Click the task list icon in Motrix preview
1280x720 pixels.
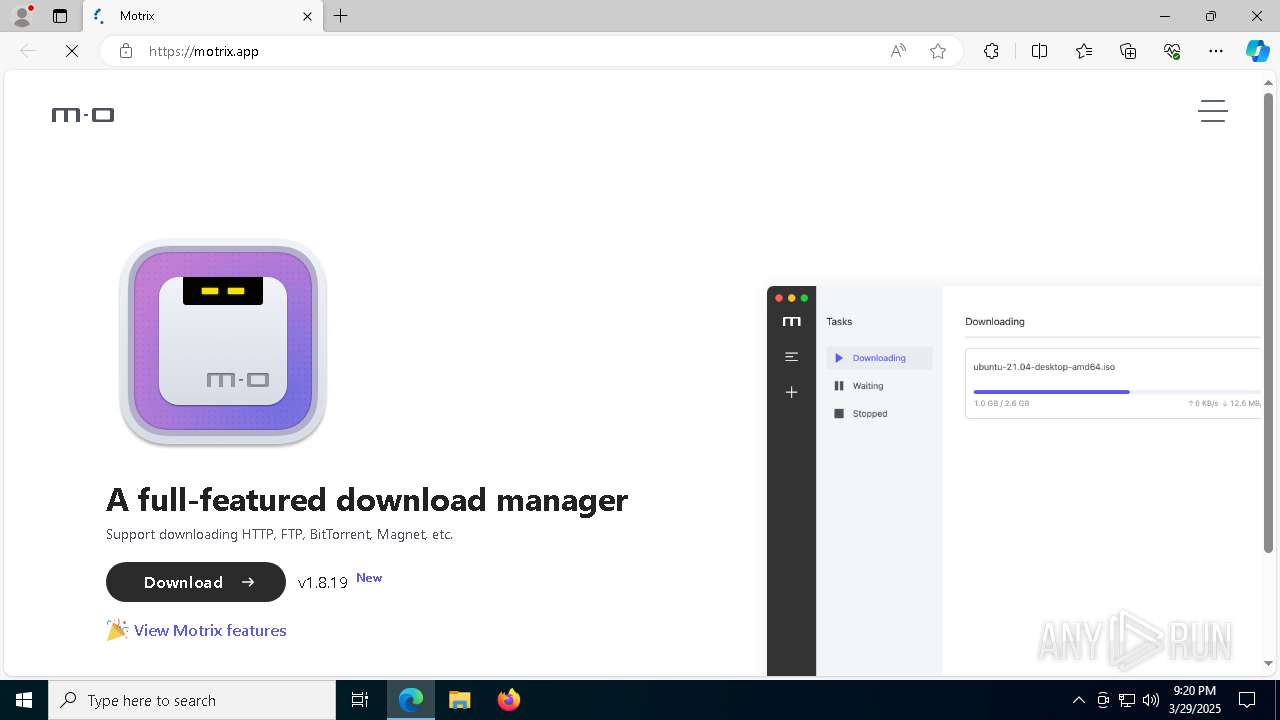pyautogui.click(x=791, y=357)
